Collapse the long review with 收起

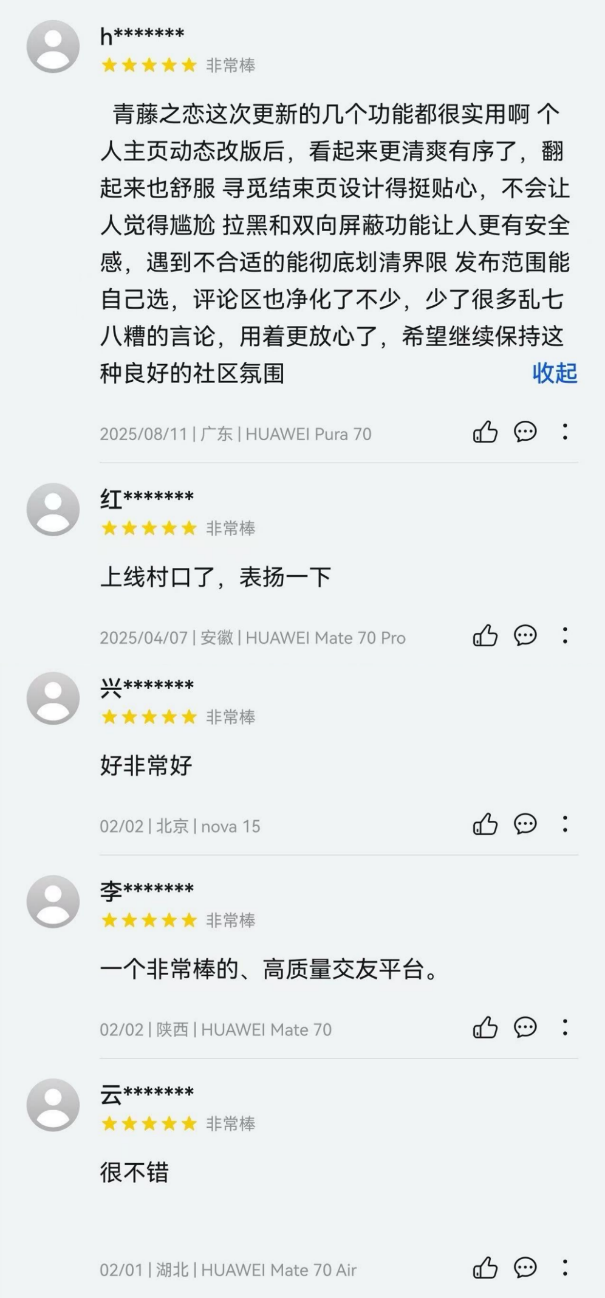pos(555,373)
